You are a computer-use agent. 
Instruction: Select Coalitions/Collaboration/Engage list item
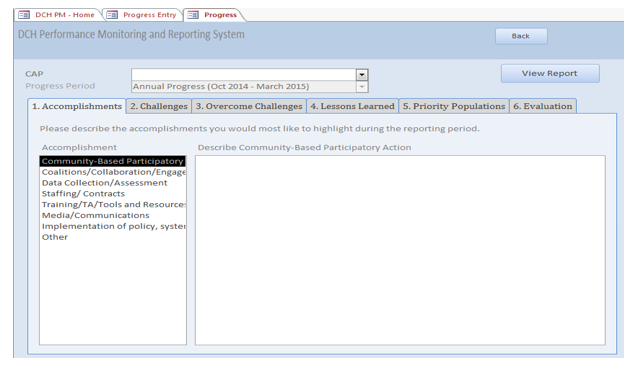point(113,172)
